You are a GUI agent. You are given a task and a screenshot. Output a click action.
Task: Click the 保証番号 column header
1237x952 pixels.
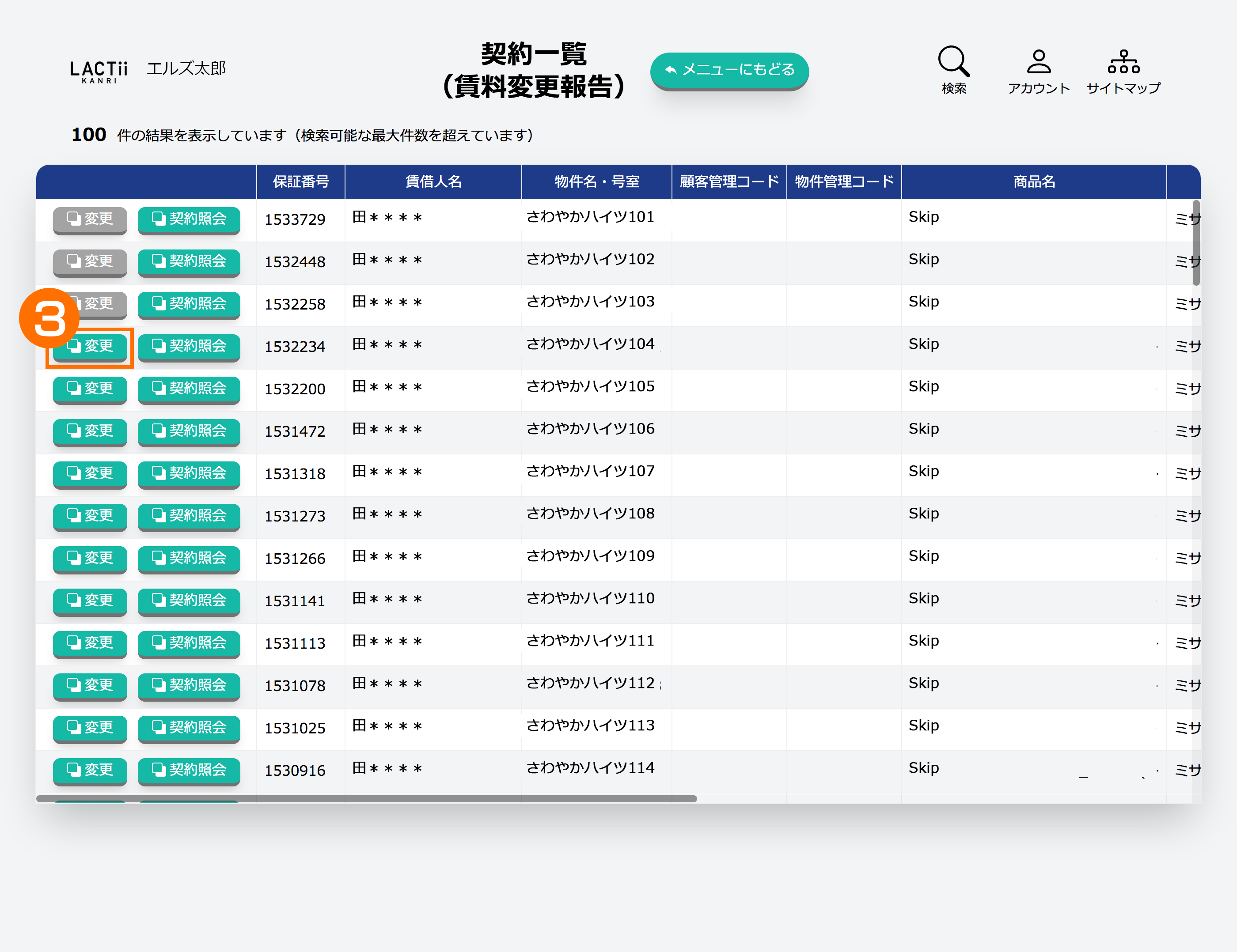coord(301,181)
